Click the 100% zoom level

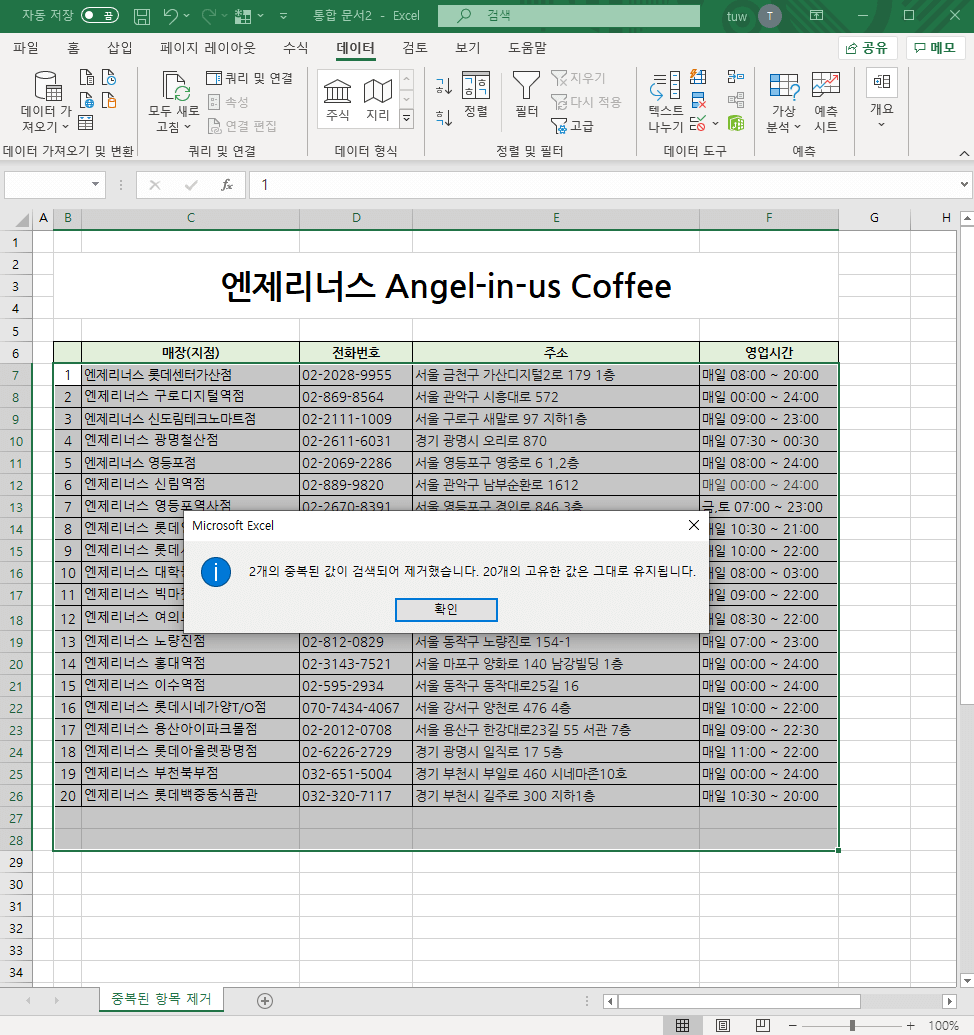tap(943, 1025)
